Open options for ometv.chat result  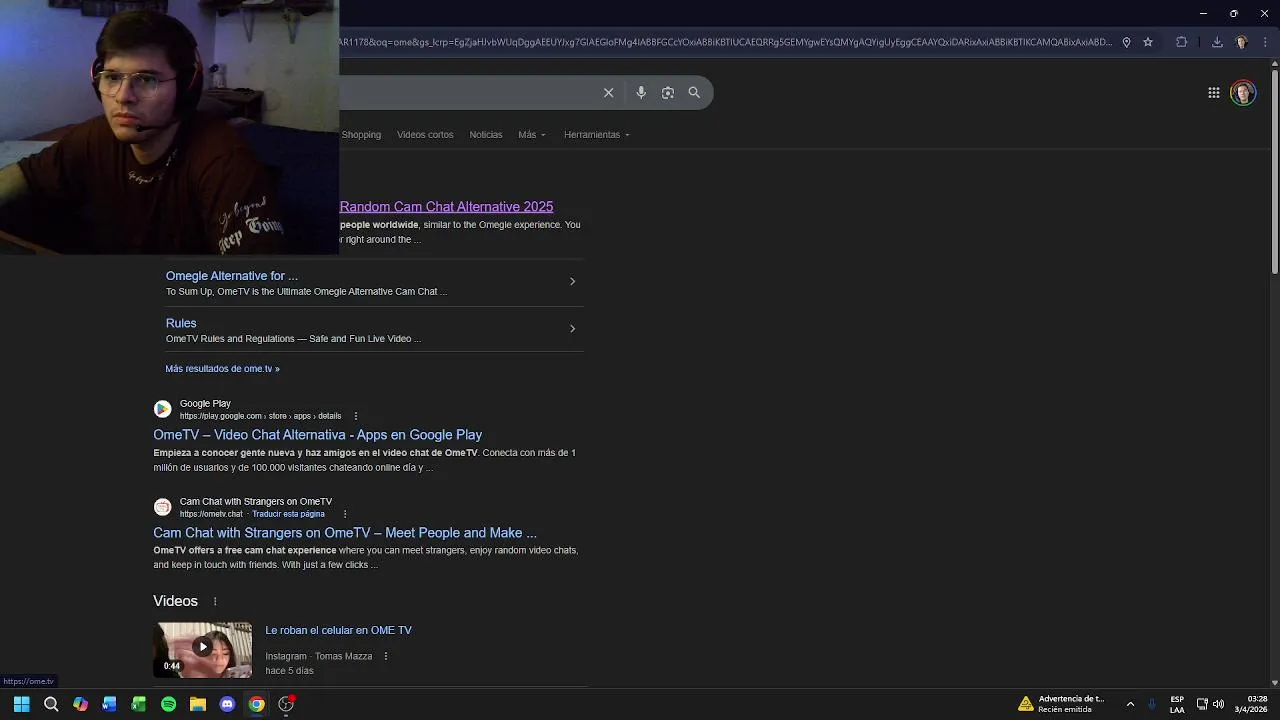point(345,514)
